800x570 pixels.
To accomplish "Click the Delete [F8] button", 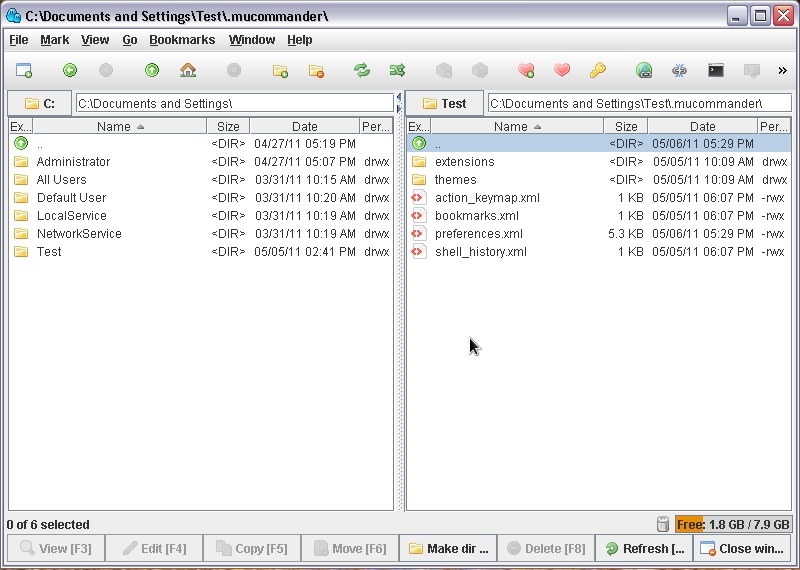I will click(x=546, y=549).
